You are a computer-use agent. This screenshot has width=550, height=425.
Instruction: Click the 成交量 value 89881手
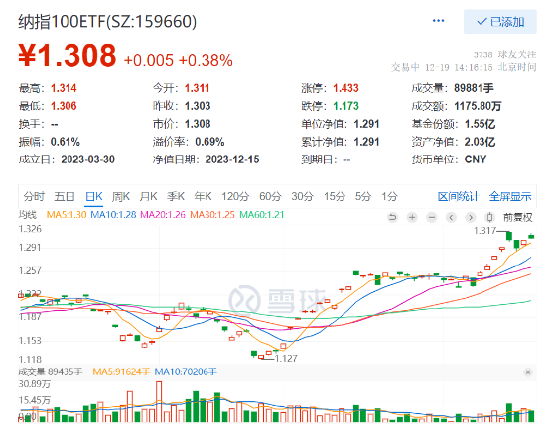(474, 88)
